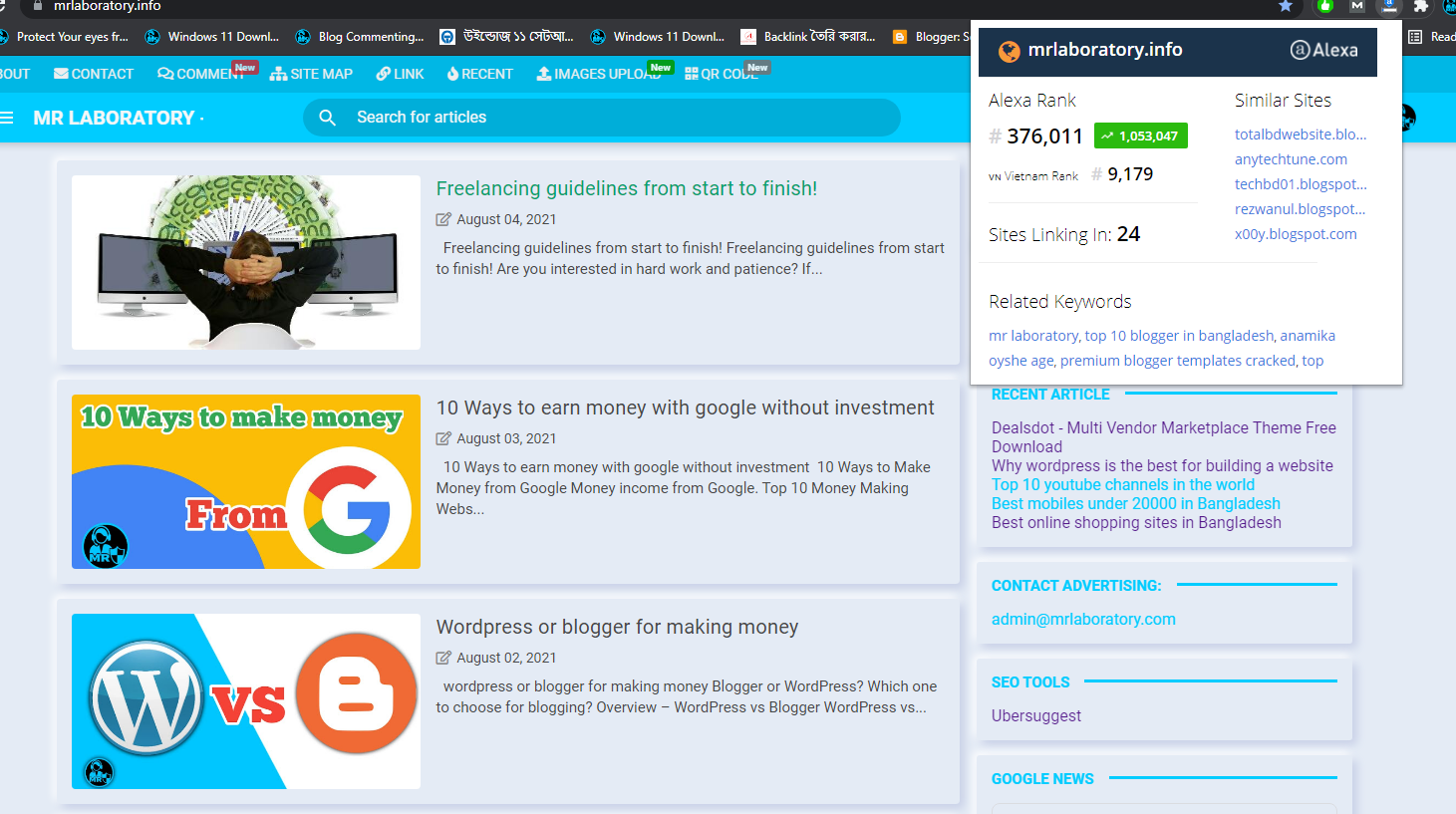Click the site lock icon in address bar
The image size is (1456, 814).
point(38,6)
